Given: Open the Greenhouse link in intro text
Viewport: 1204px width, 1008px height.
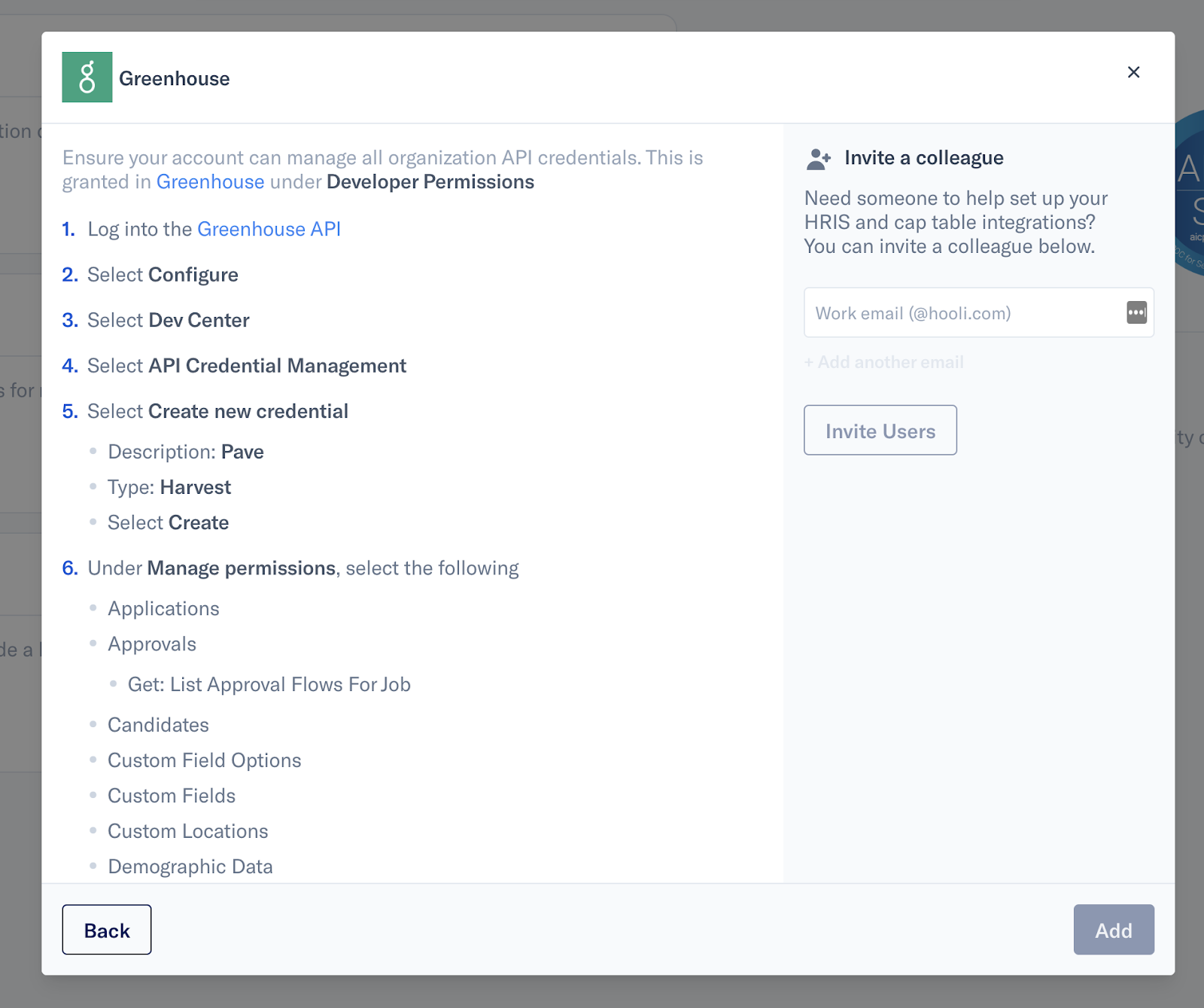Looking at the screenshot, I should tap(210, 182).
